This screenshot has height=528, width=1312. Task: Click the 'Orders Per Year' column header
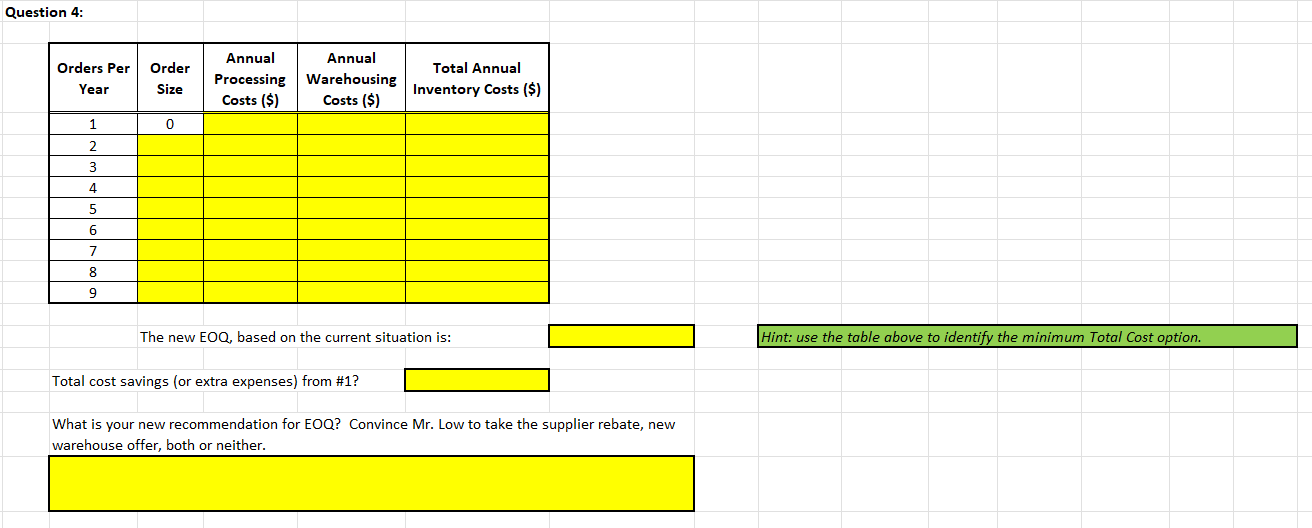tap(93, 78)
